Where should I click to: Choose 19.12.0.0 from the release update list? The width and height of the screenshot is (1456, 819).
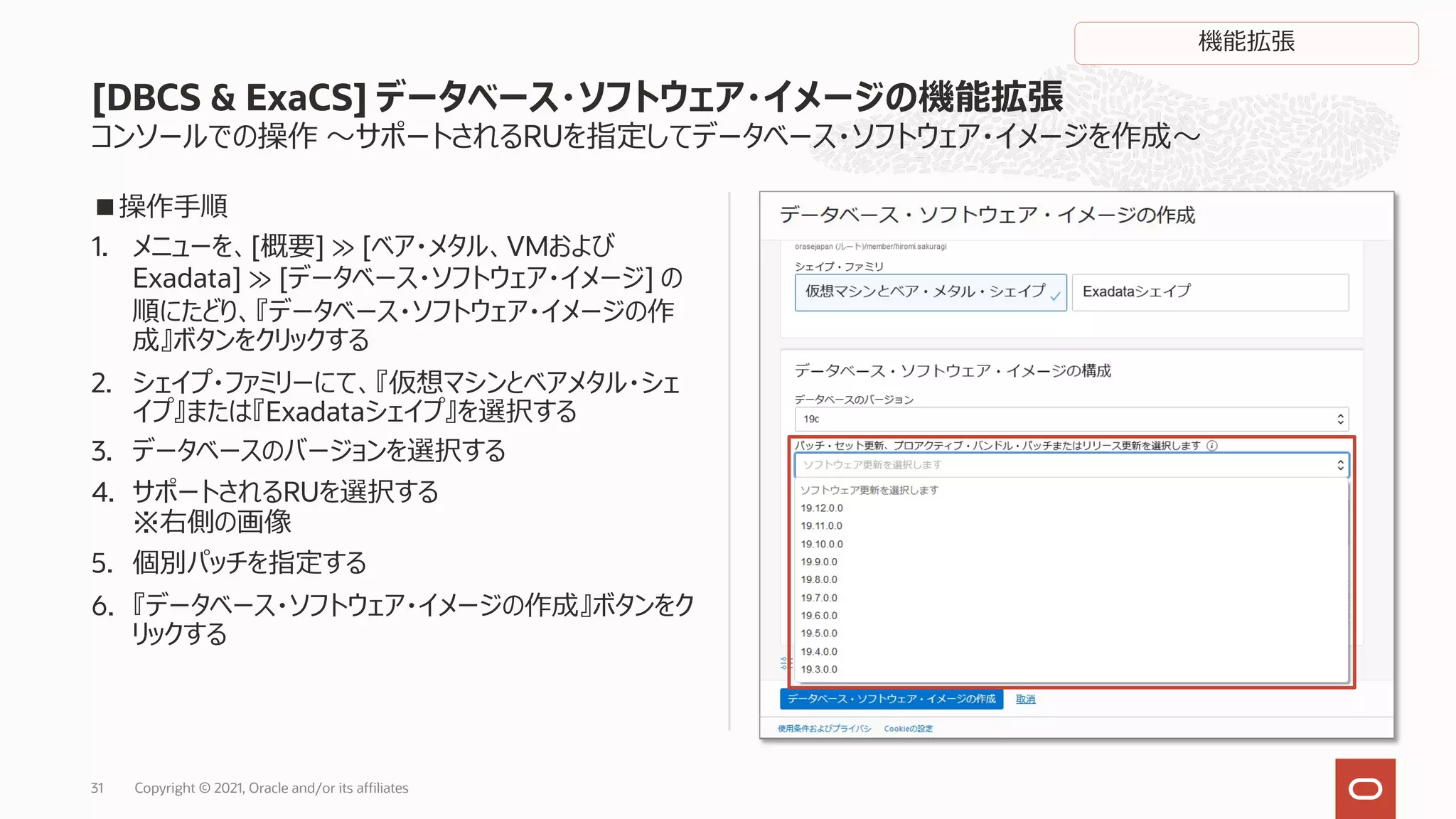pyautogui.click(x=822, y=508)
